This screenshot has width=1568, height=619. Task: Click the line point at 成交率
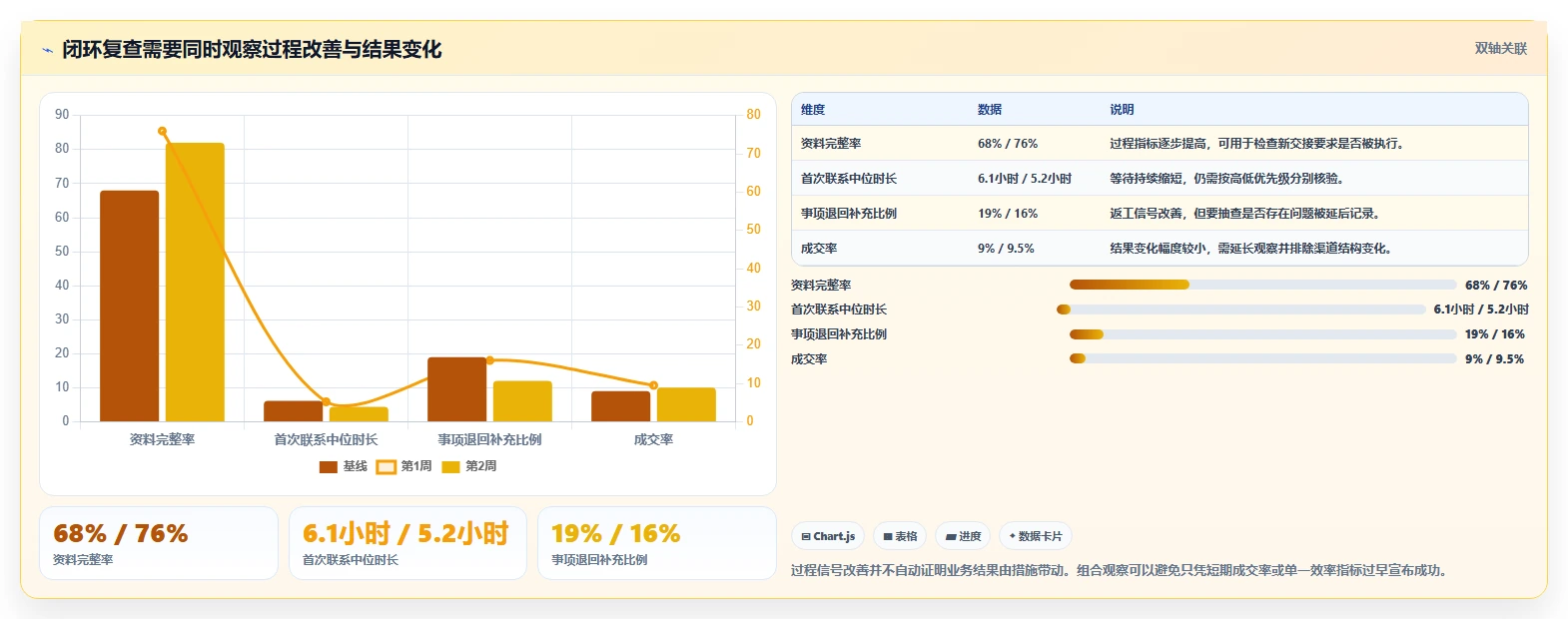point(653,385)
